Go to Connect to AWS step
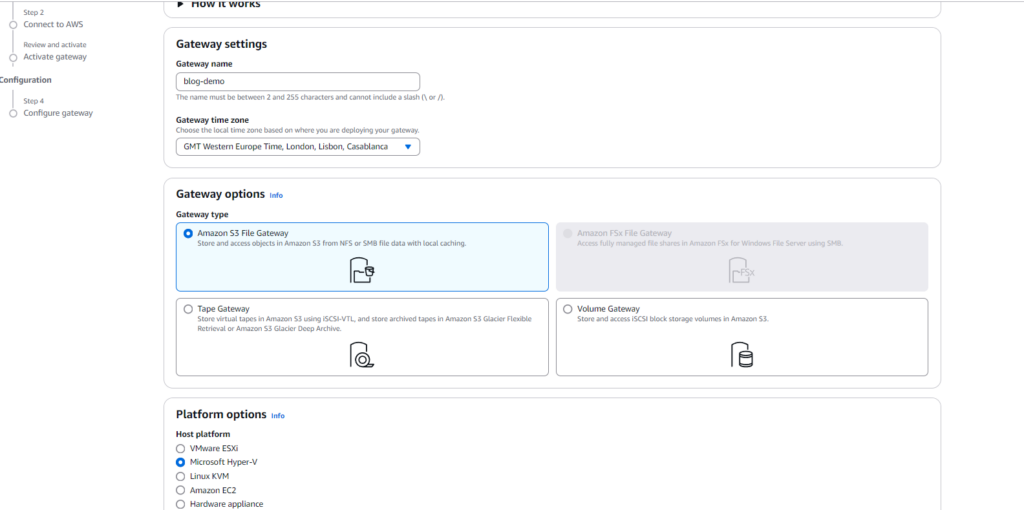Image resolution: width=1024 pixels, height=510 pixels. pos(53,24)
